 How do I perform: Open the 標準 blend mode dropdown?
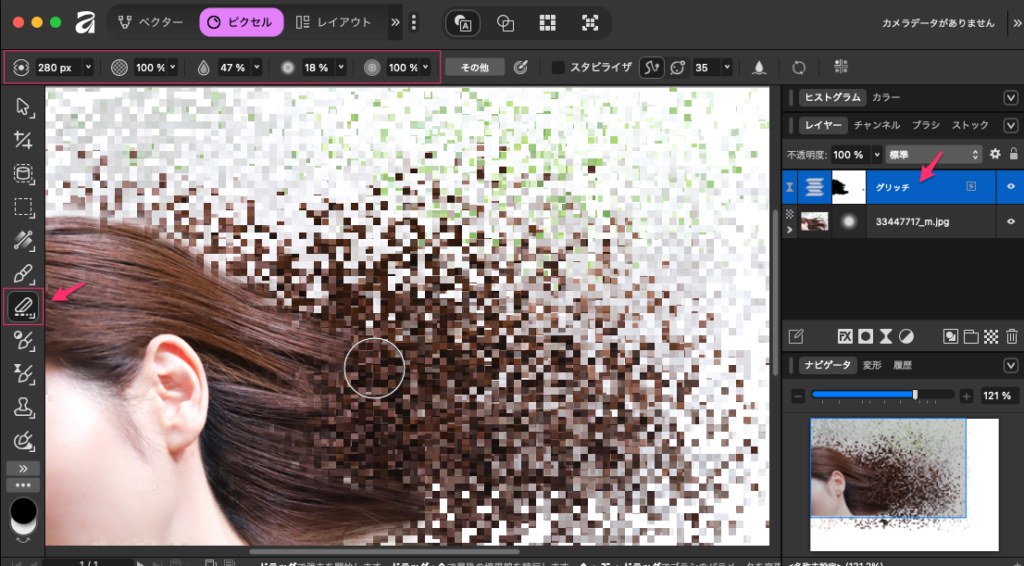coord(933,155)
